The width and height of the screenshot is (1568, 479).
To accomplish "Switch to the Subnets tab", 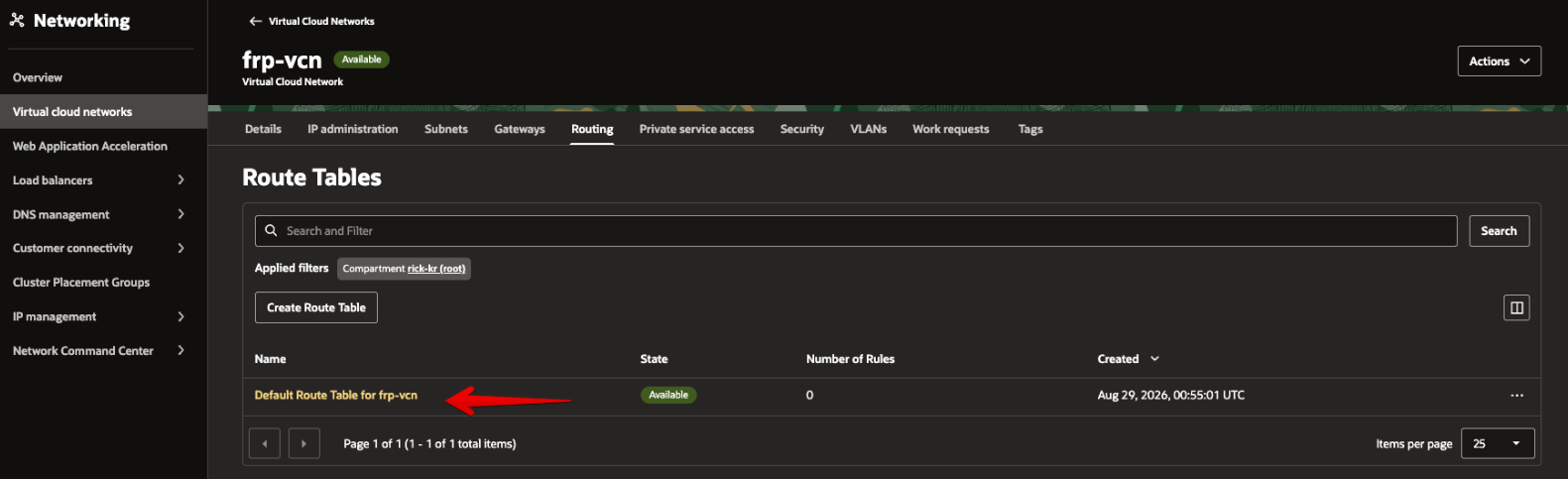I will coord(446,129).
